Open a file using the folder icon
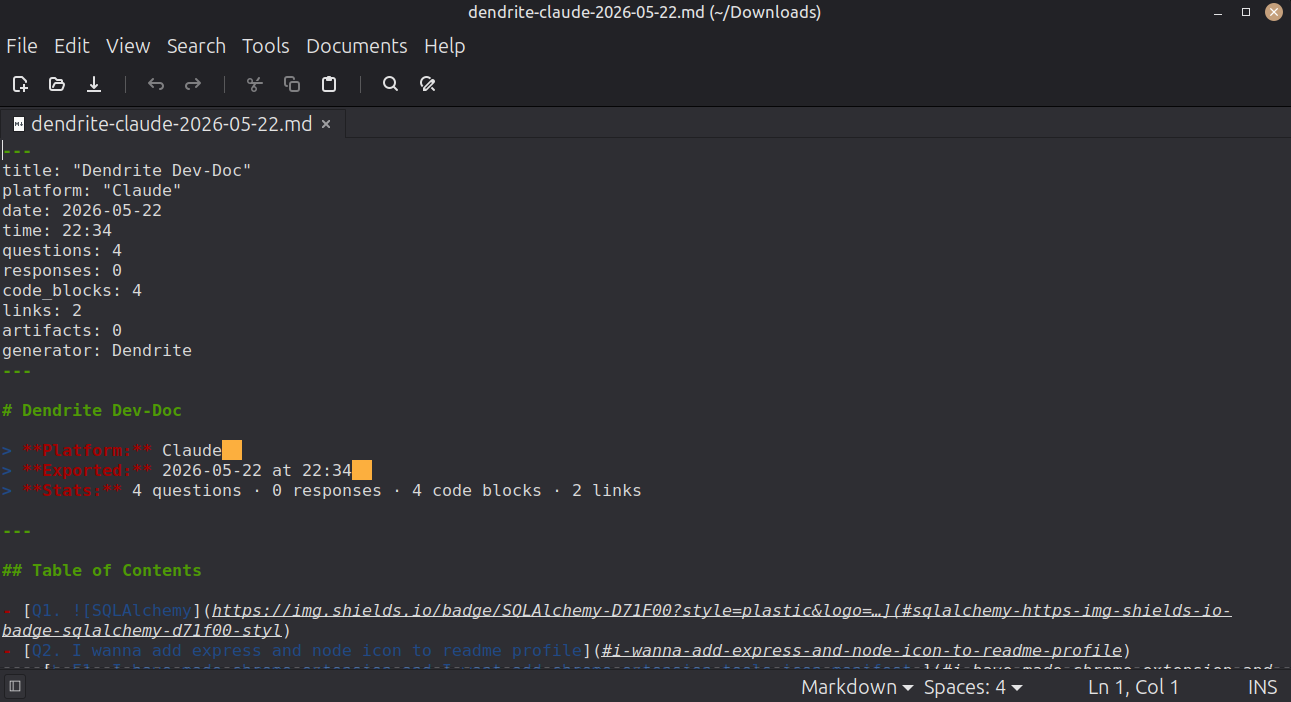The width and height of the screenshot is (1291, 702). point(57,84)
